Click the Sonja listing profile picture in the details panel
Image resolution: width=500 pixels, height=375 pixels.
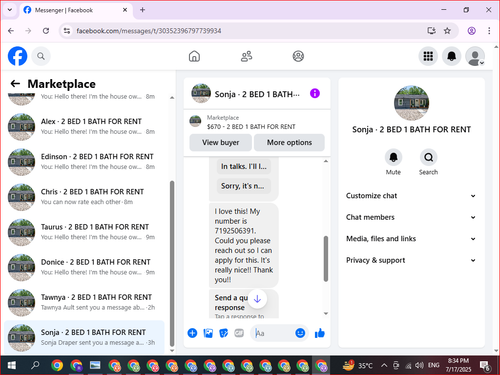coord(411,103)
